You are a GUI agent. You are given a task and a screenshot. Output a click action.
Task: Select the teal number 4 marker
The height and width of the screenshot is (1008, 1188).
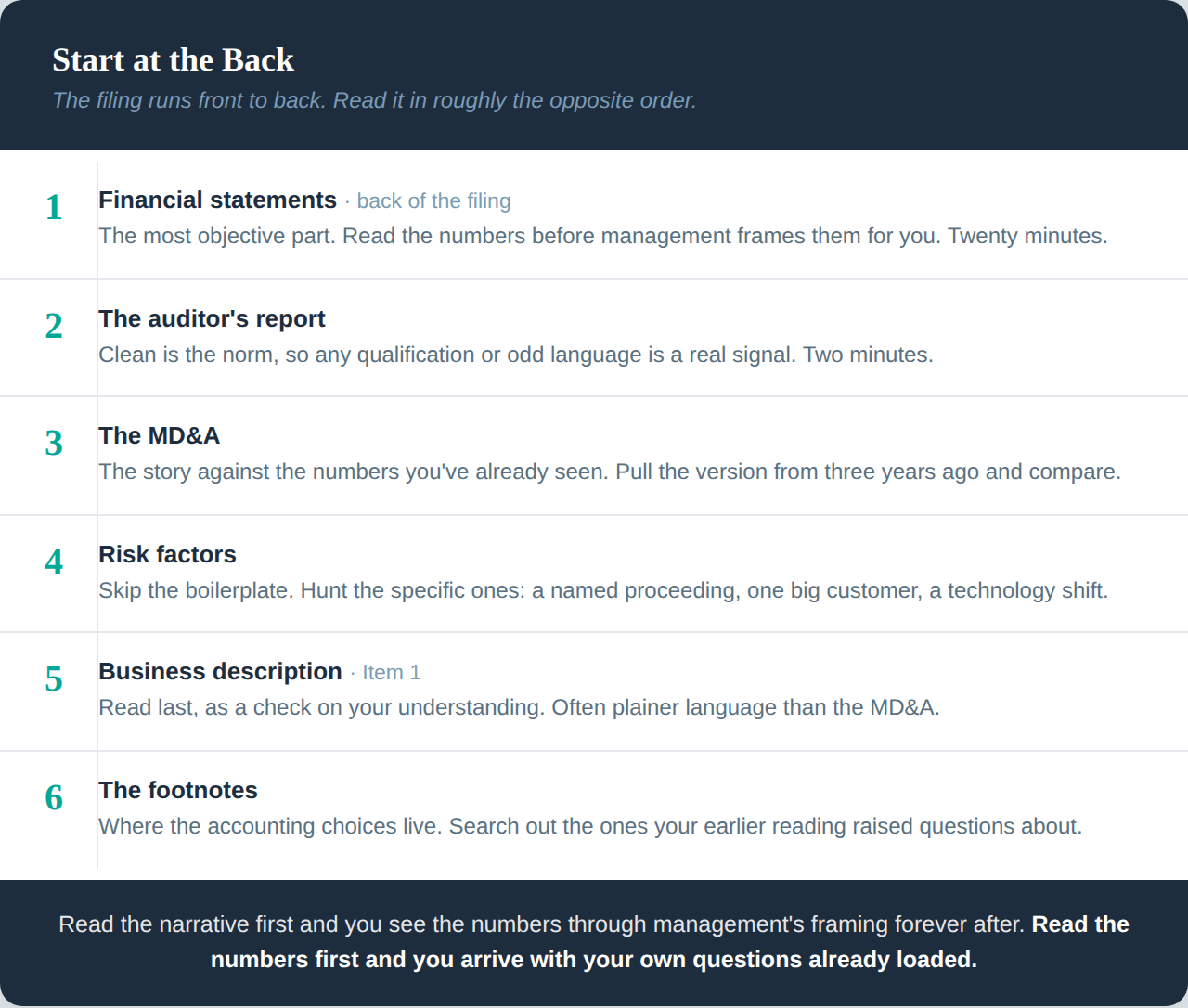[54, 562]
